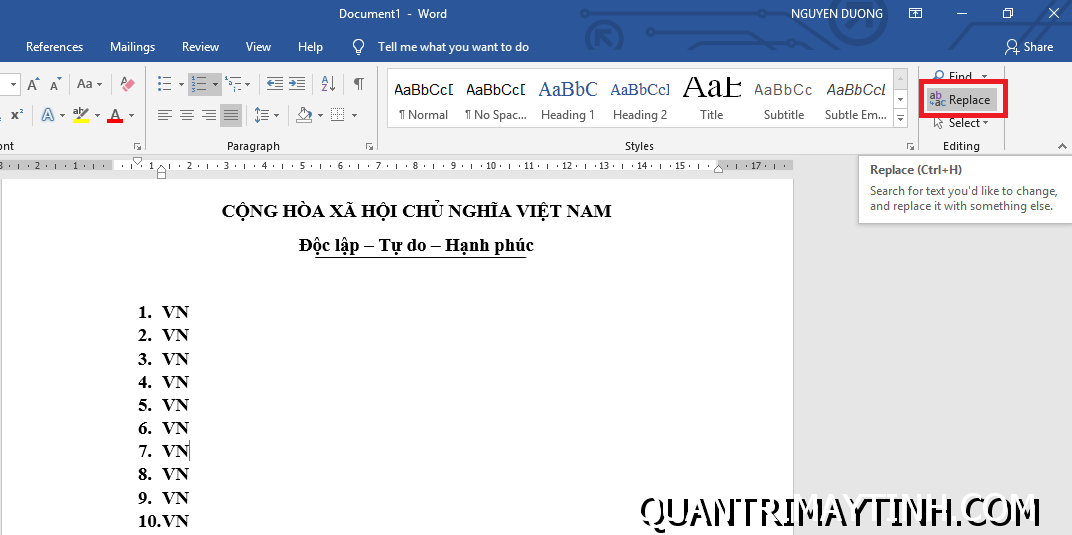The height and width of the screenshot is (535, 1072).
Task: Open the font color picker arrow
Action: [x=131, y=115]
